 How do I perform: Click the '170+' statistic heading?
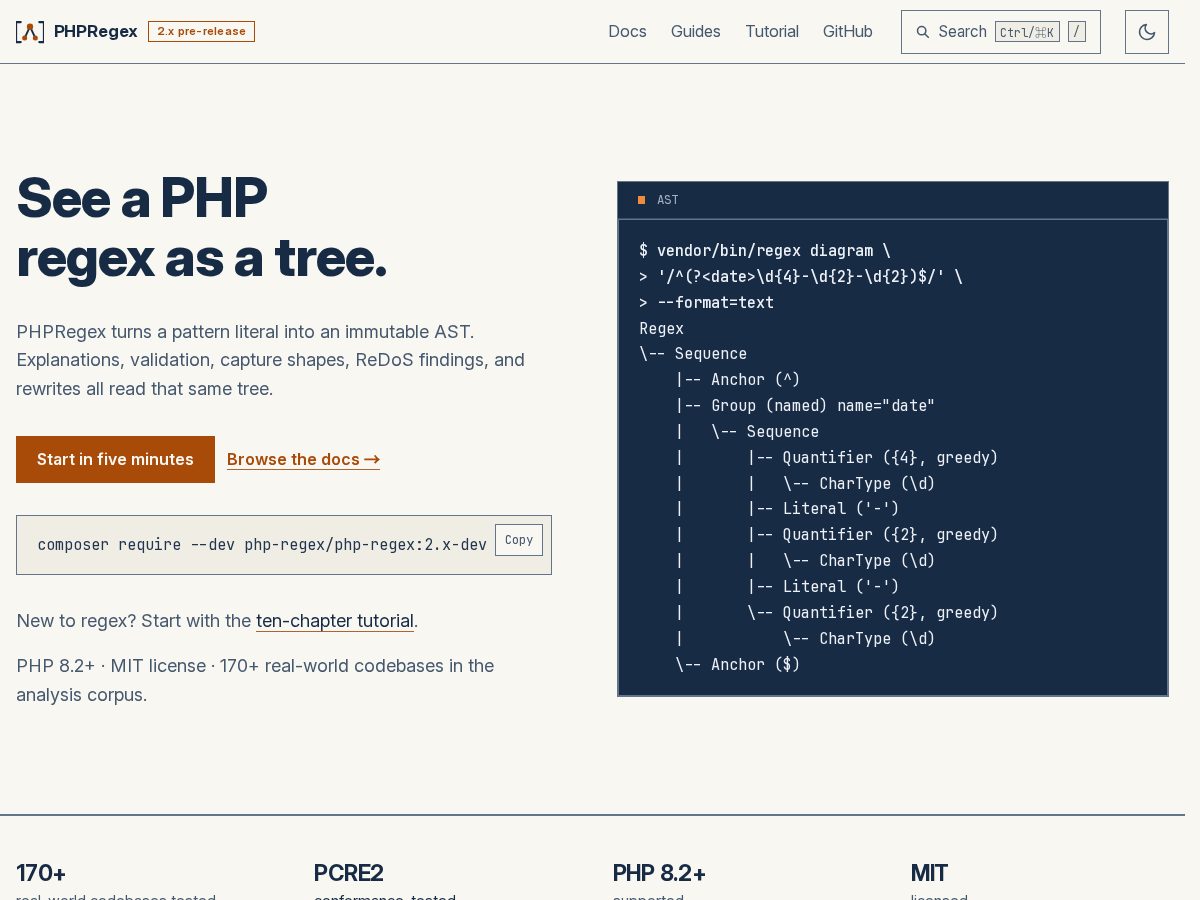(x=41, y=873)
